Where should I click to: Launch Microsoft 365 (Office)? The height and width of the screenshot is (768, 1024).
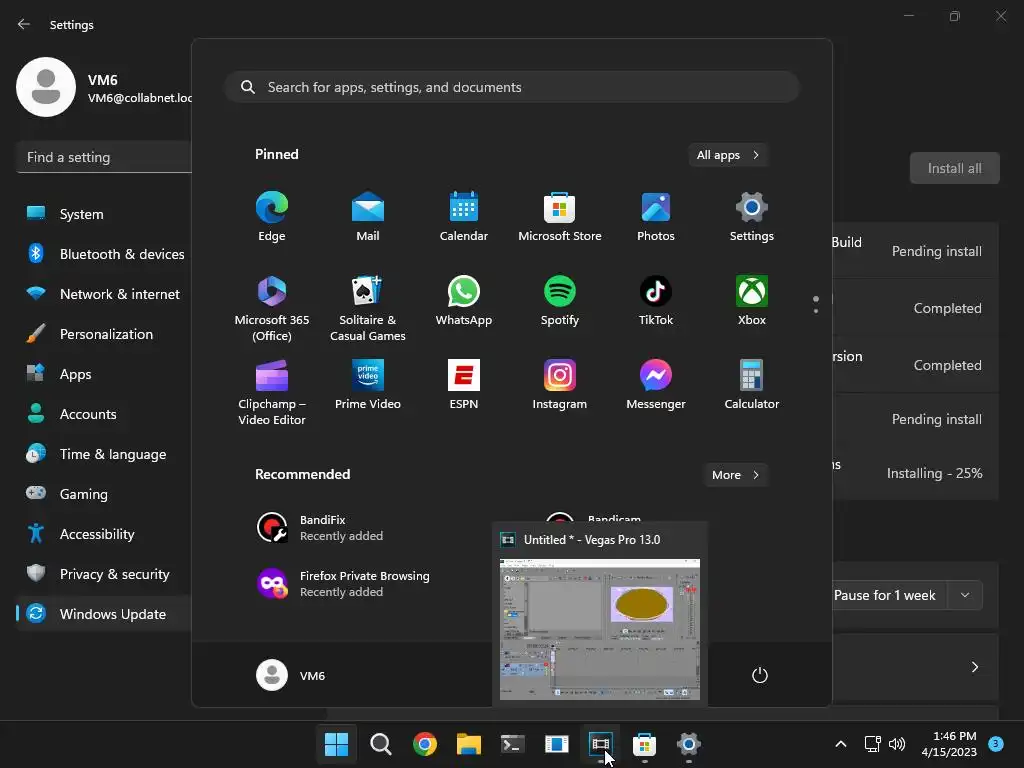point(272,308)
